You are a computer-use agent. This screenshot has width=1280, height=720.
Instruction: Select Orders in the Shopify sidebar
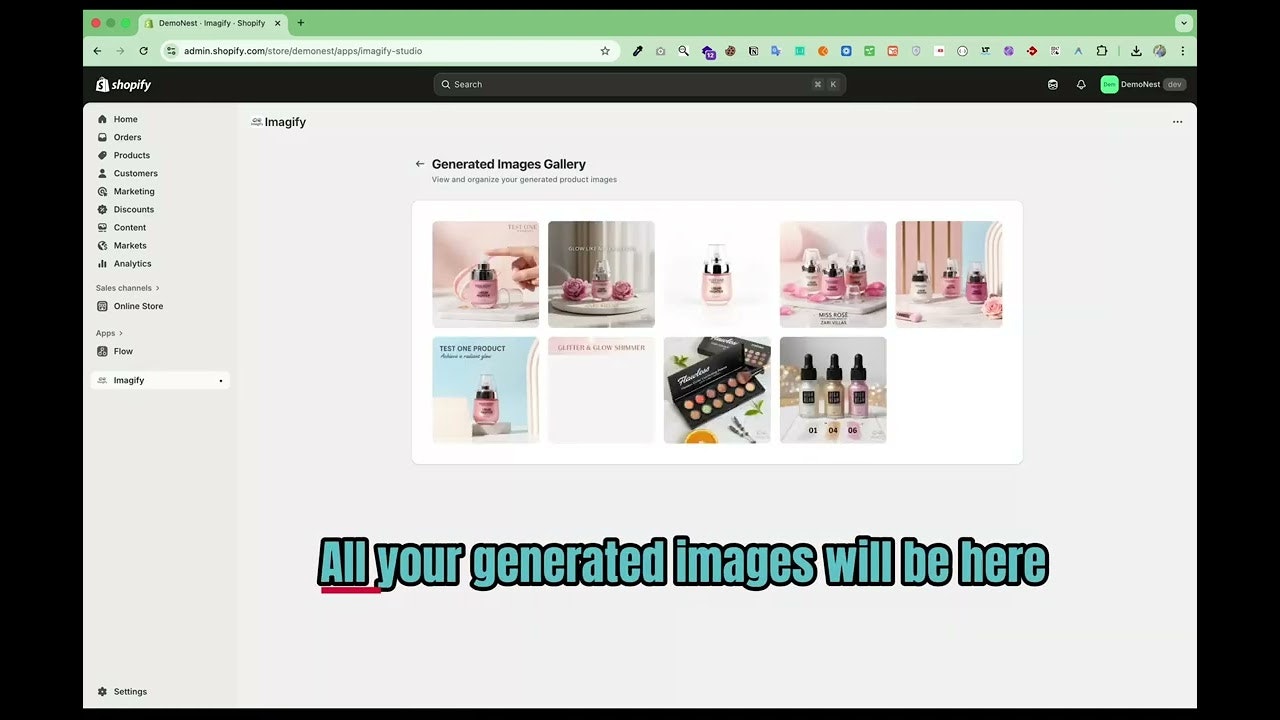126,137
